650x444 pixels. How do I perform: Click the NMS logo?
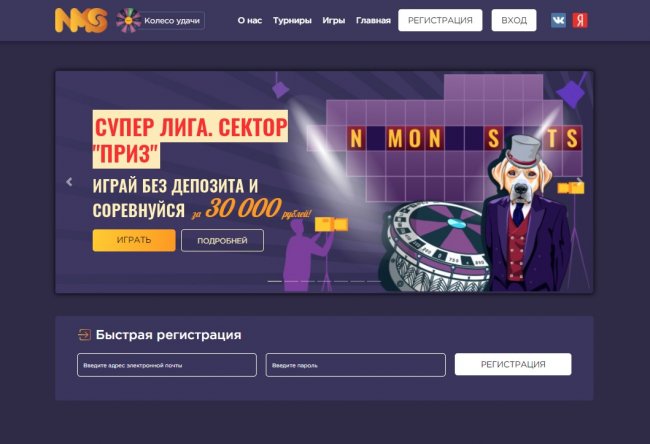coord(81,20)
